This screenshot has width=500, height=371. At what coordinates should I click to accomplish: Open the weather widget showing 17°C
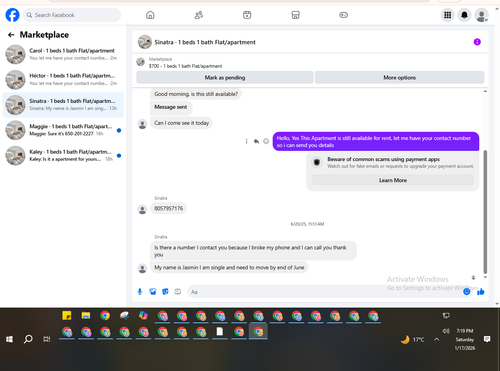tap(412, 340)
